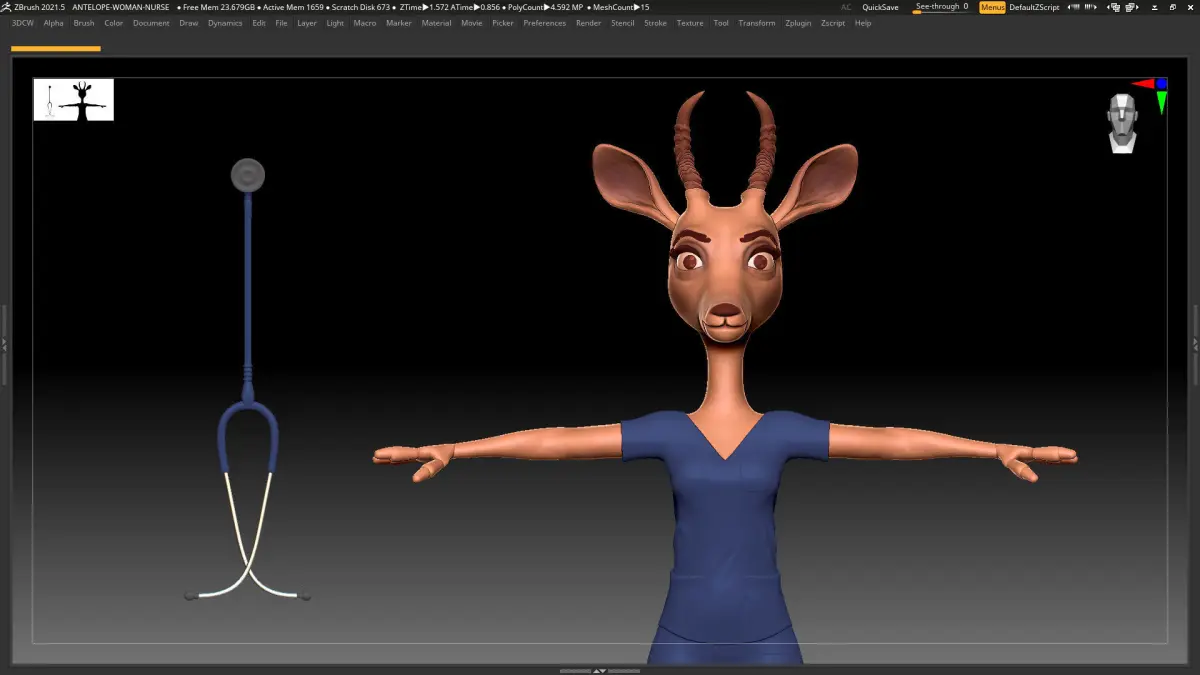
Task: Switch to next UI color scheme icon
Action: 1090,7
